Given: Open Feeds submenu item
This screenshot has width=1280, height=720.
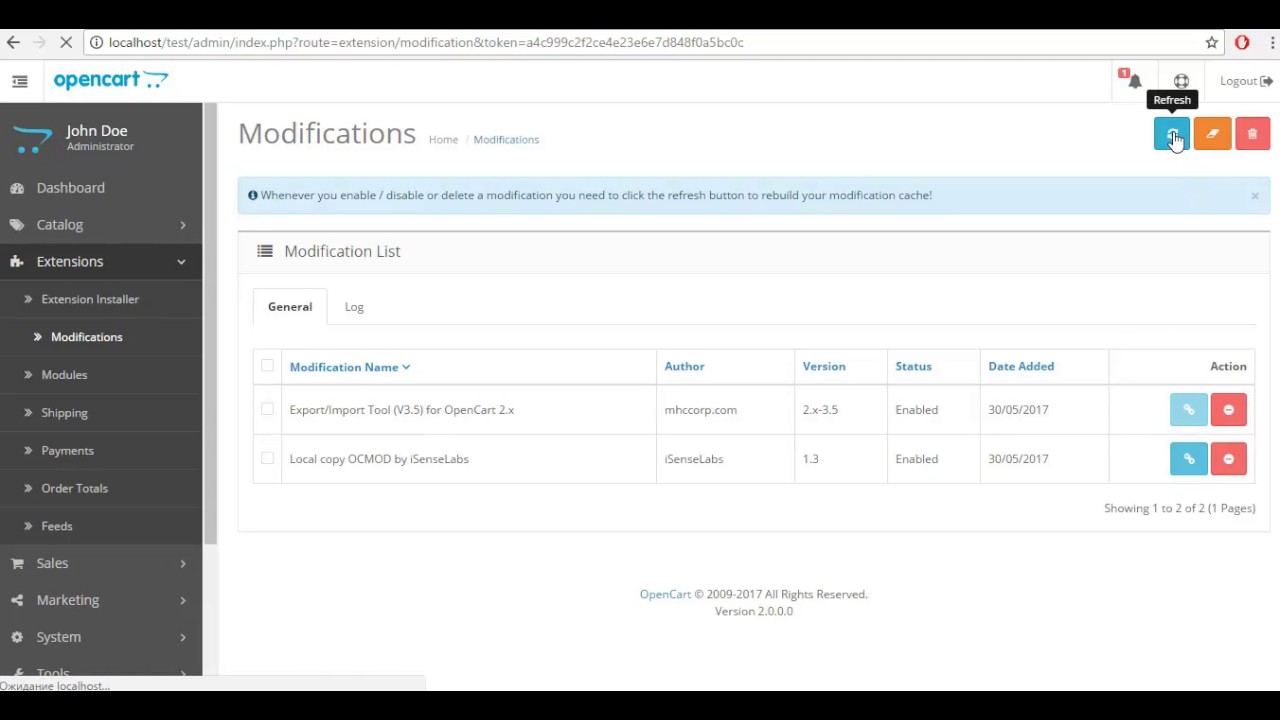Looking at the screenshot, I should pyautogui.click(x=101, y=526).
